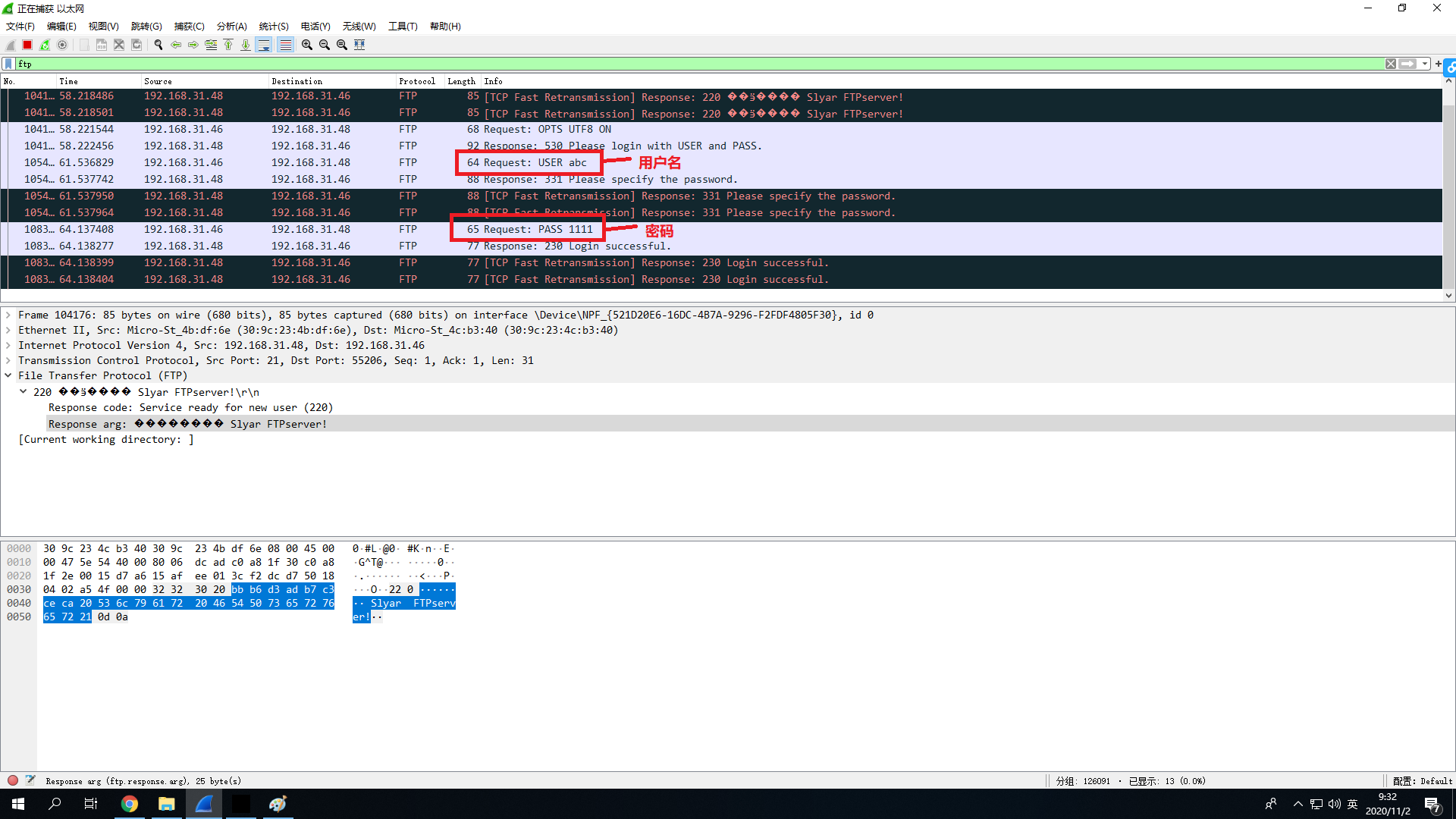Click the find packet magnifier icon
1456x819 pixels.
pyautogui.click(x=158, y=45)
